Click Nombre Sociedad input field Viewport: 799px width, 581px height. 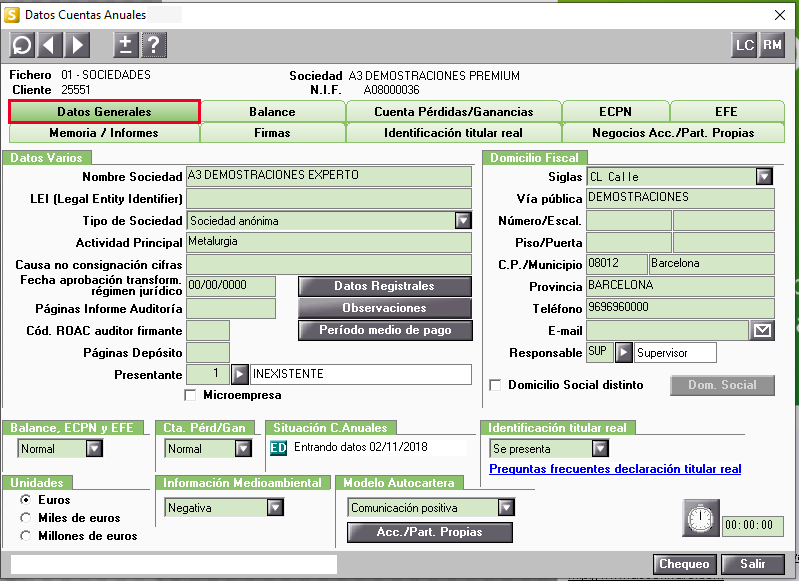(x=329, y=176)
